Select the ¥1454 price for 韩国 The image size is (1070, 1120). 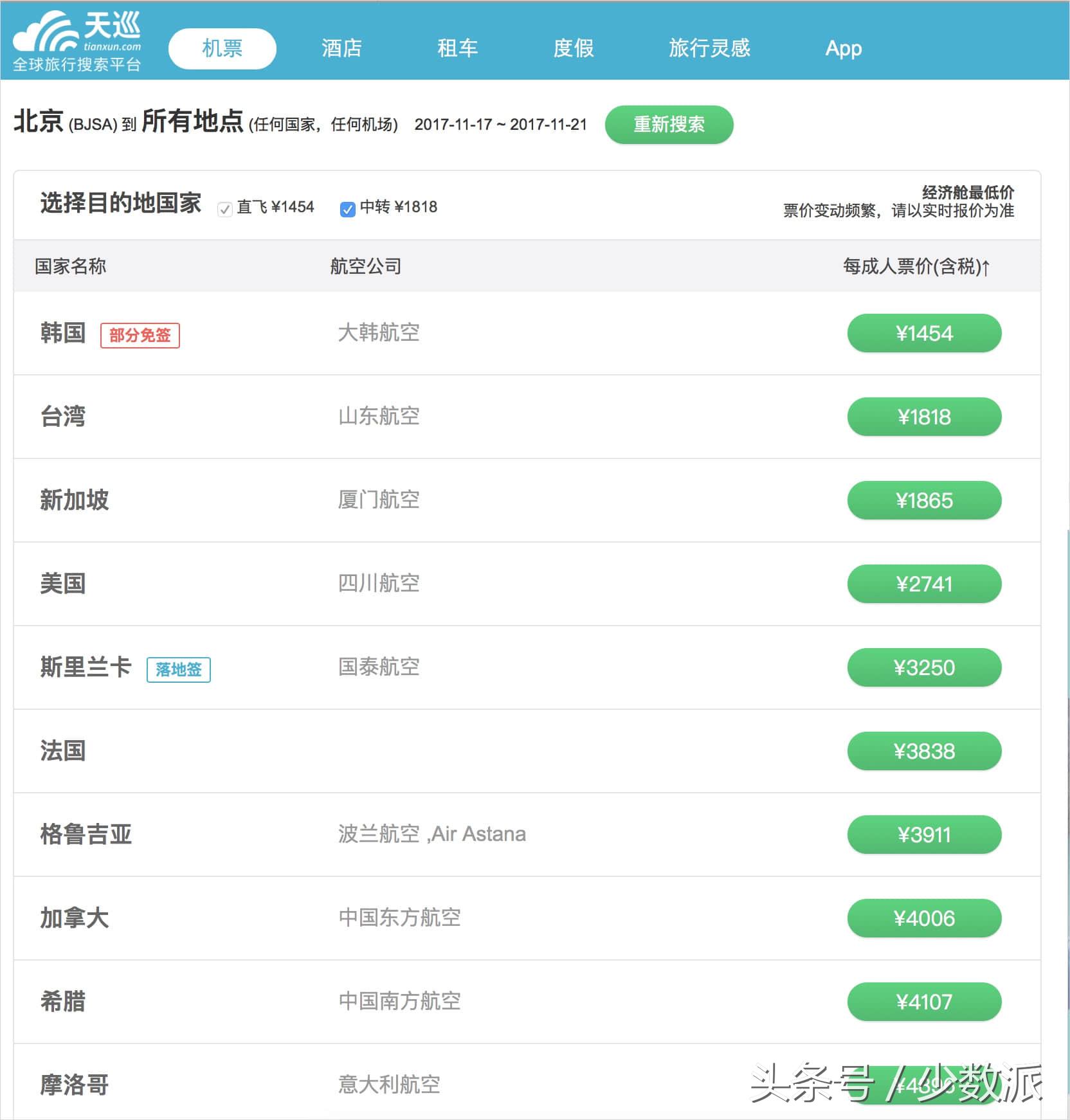click(x=924, y=333)
